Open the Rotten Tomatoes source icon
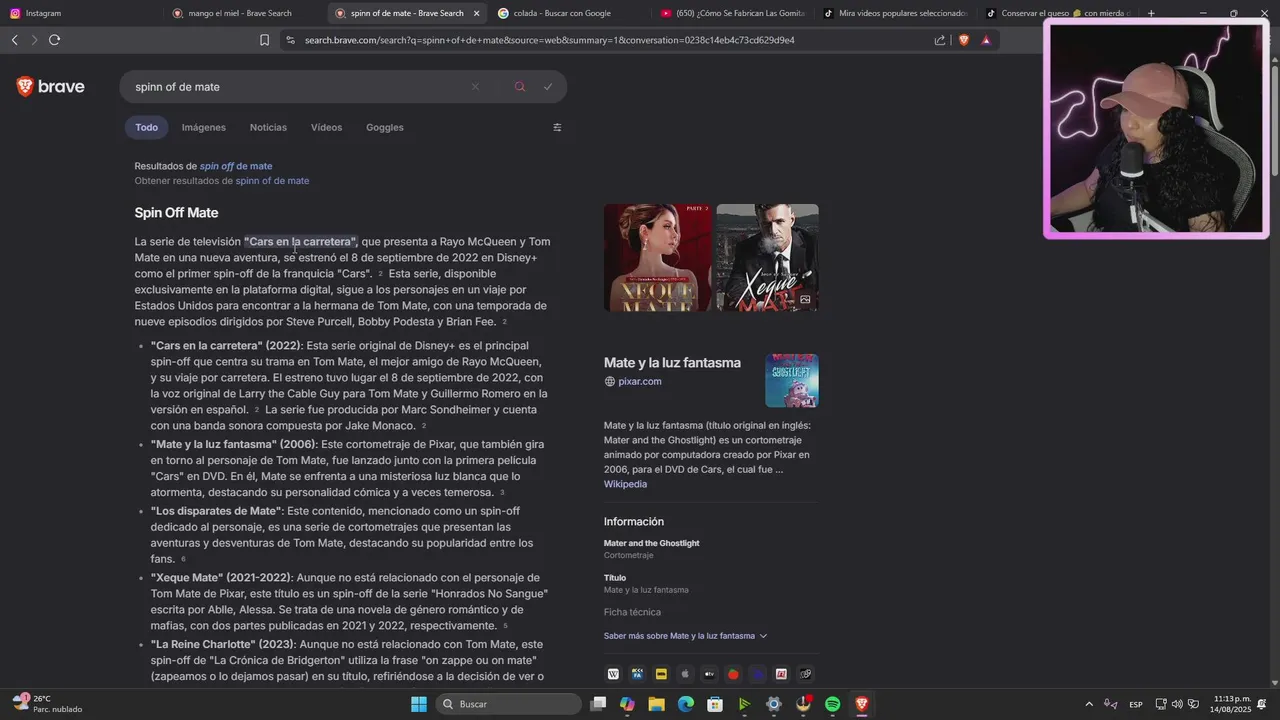The height and width of the screenshot is (720, 1280). [x=733, y=674]
